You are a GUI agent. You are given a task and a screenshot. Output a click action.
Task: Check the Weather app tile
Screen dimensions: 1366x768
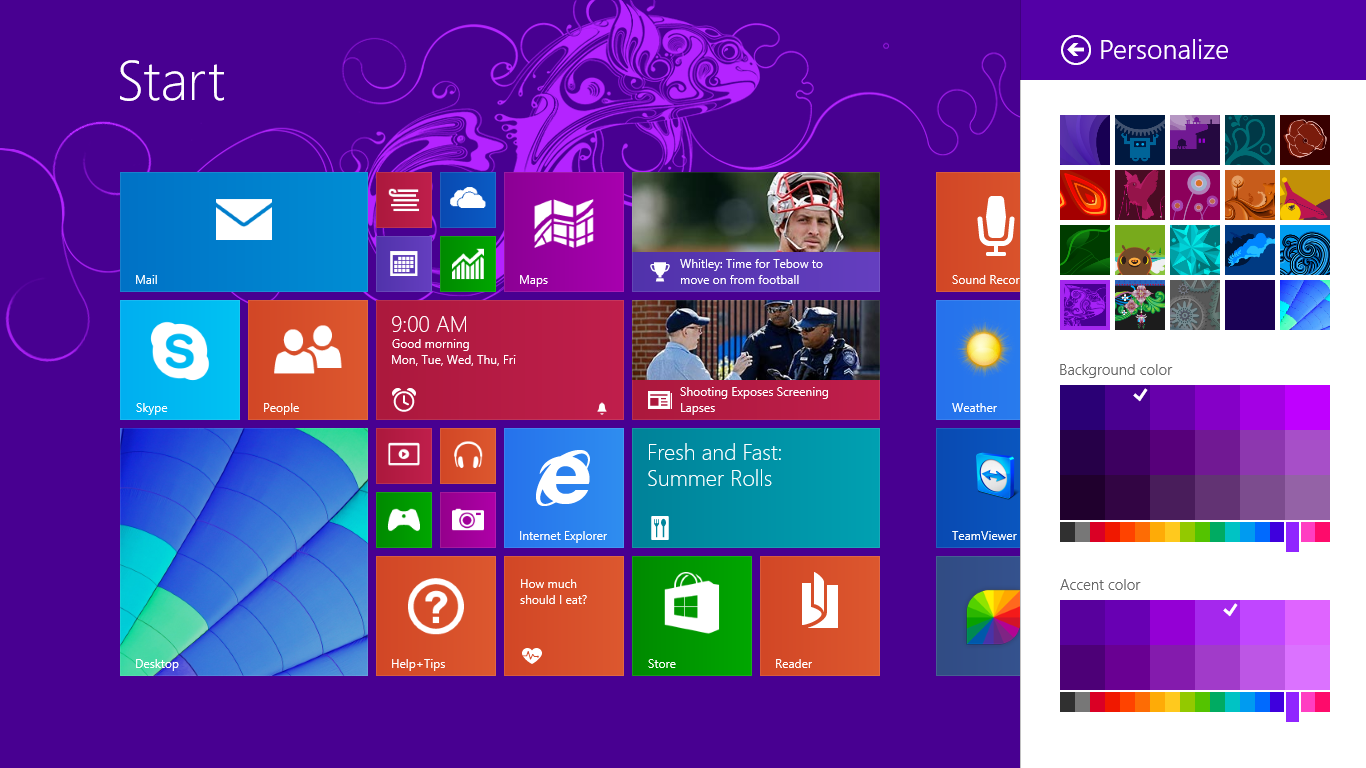coord(975,360)
